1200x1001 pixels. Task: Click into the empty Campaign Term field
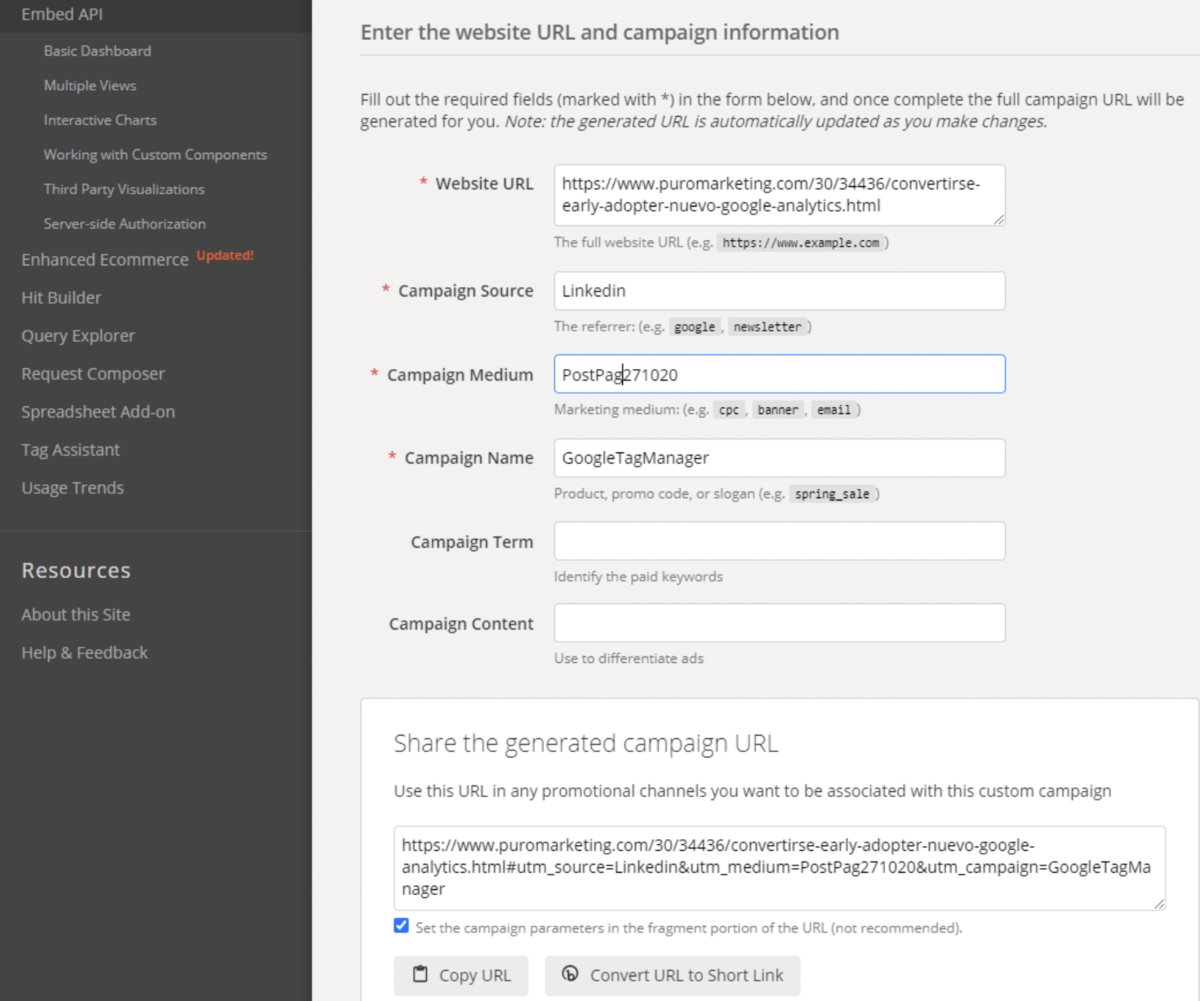pos(780,541)
